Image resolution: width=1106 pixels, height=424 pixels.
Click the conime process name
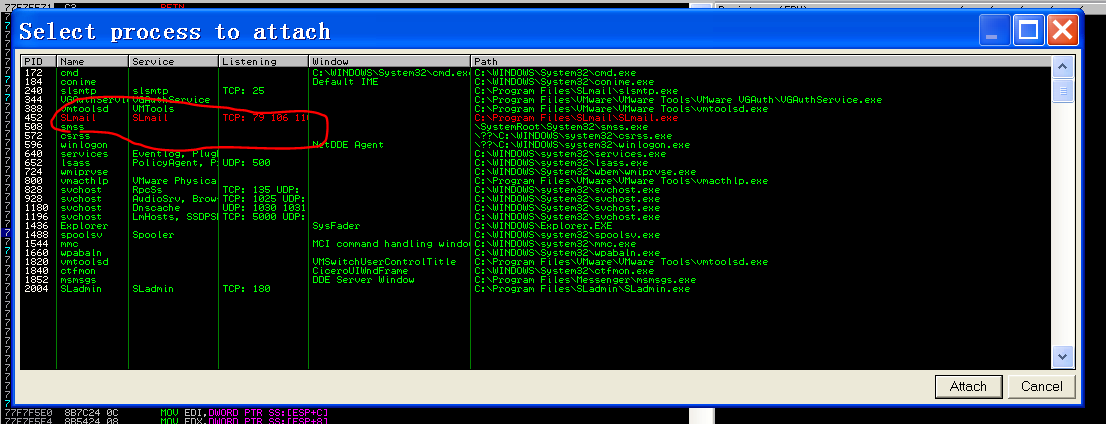(x=78, y=82)
